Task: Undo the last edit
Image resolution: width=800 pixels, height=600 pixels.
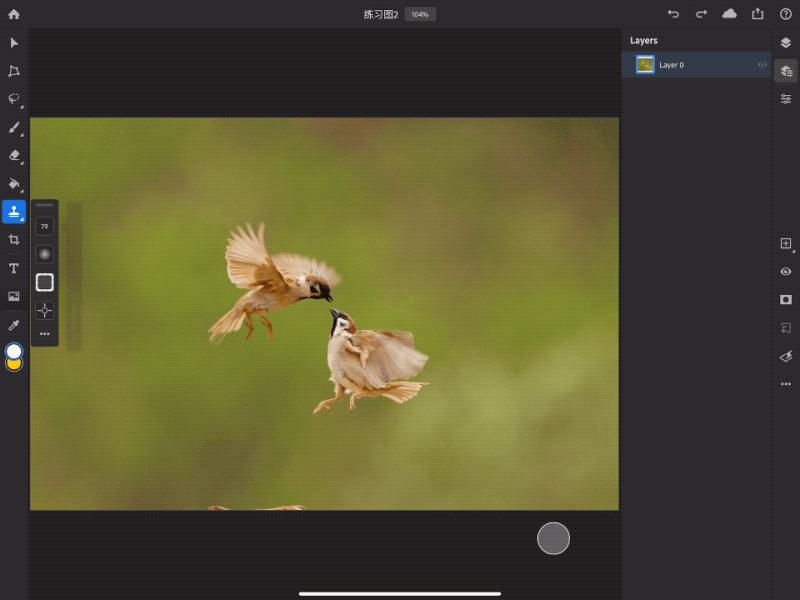Action: coord(673,13)
